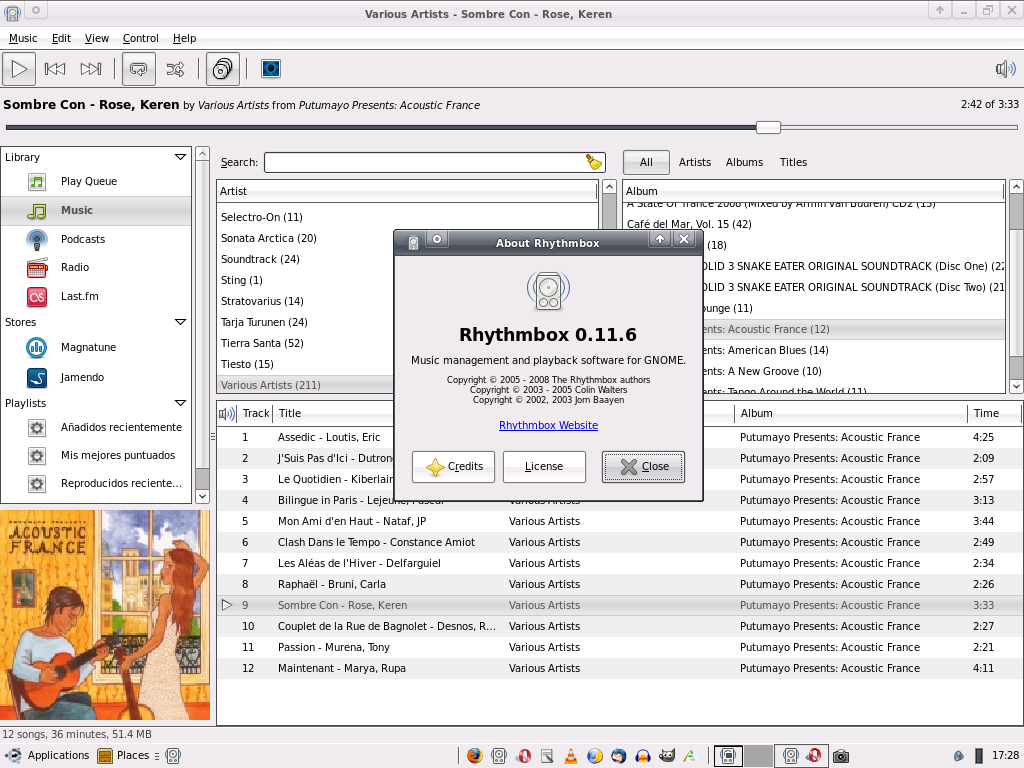The width and height of the screenshot is (1024, 768).
Task: Open the headphones icon in bottom panel
Action: click(x=642, y=756)
